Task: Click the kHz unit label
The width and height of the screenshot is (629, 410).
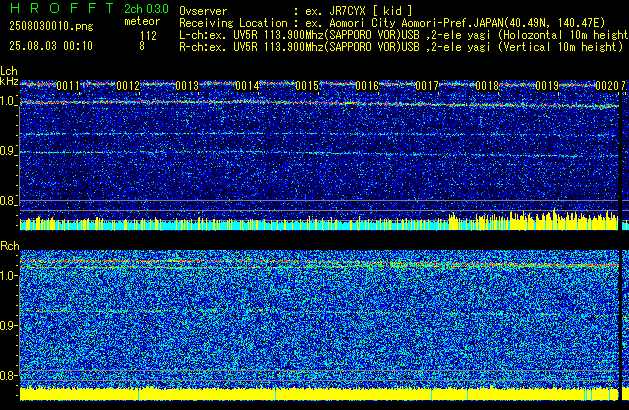Action: [x=9, y=81]
